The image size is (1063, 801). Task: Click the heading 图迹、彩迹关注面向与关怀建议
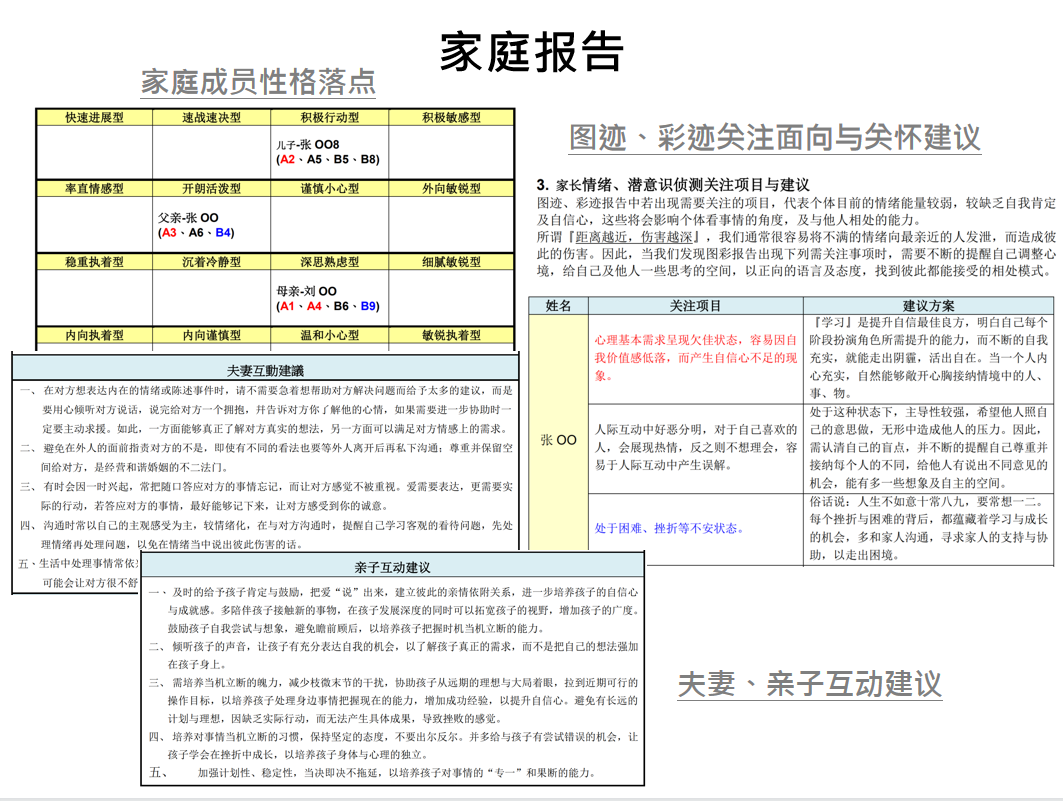tap(775, 137)
